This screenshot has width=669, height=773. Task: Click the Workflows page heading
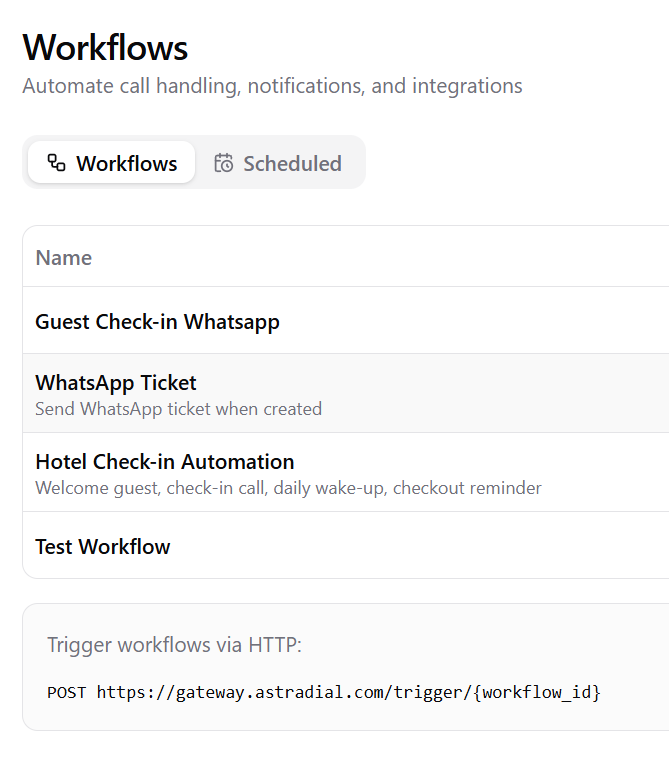coord(105,47)
